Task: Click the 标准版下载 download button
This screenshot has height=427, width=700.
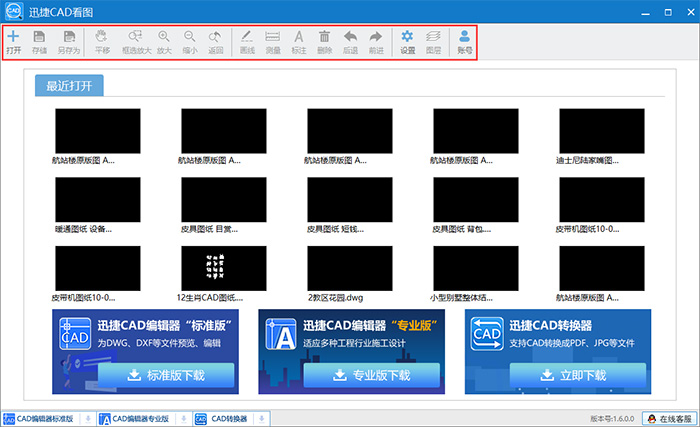Action: (166, 375)
